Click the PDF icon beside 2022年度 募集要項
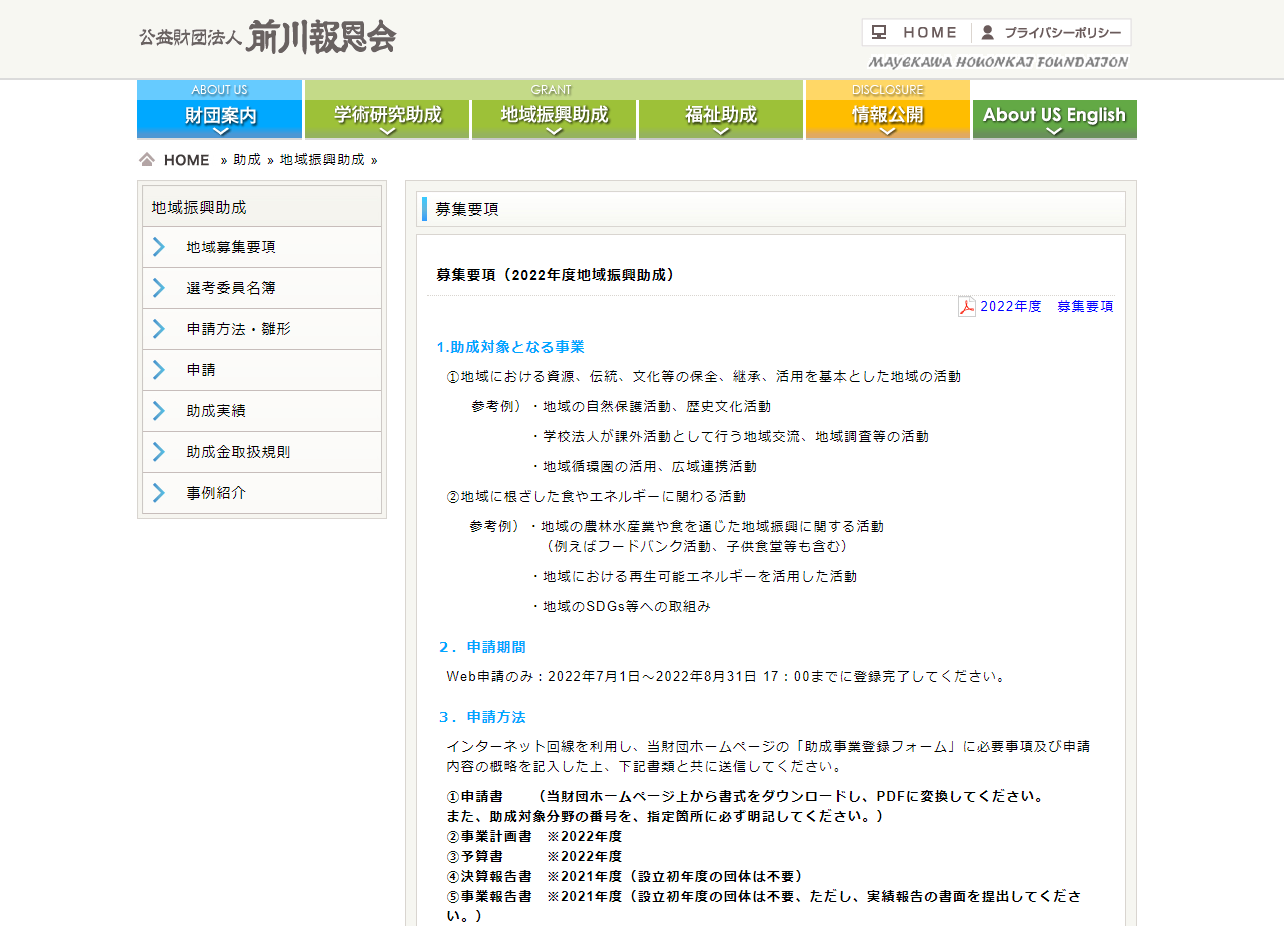 [966, 307]
